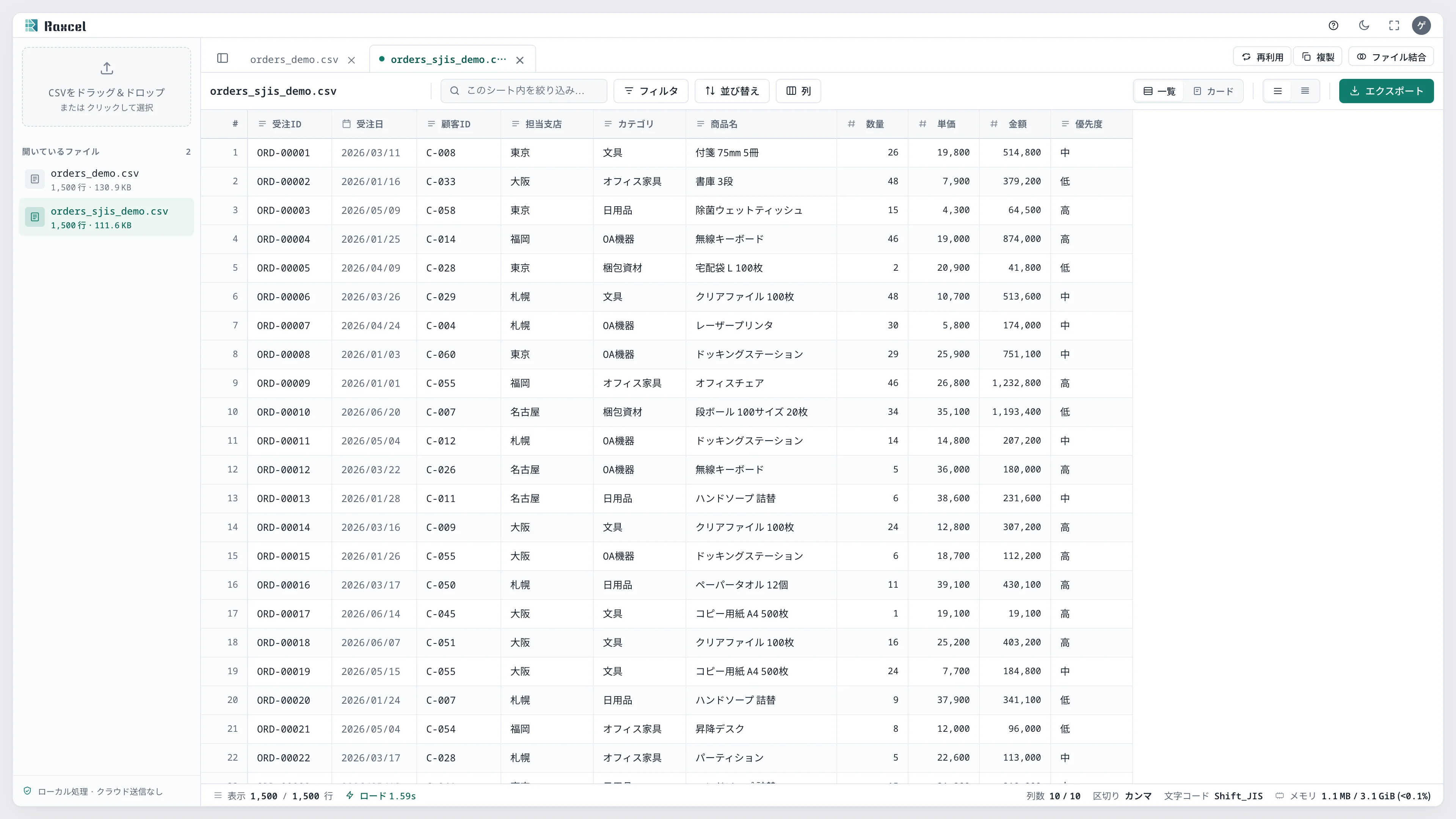Focus the sheet filter search field
Image resolution: width=1456 pixels, height=819 pixels.
pyautogui.click(x=524, y=91)
